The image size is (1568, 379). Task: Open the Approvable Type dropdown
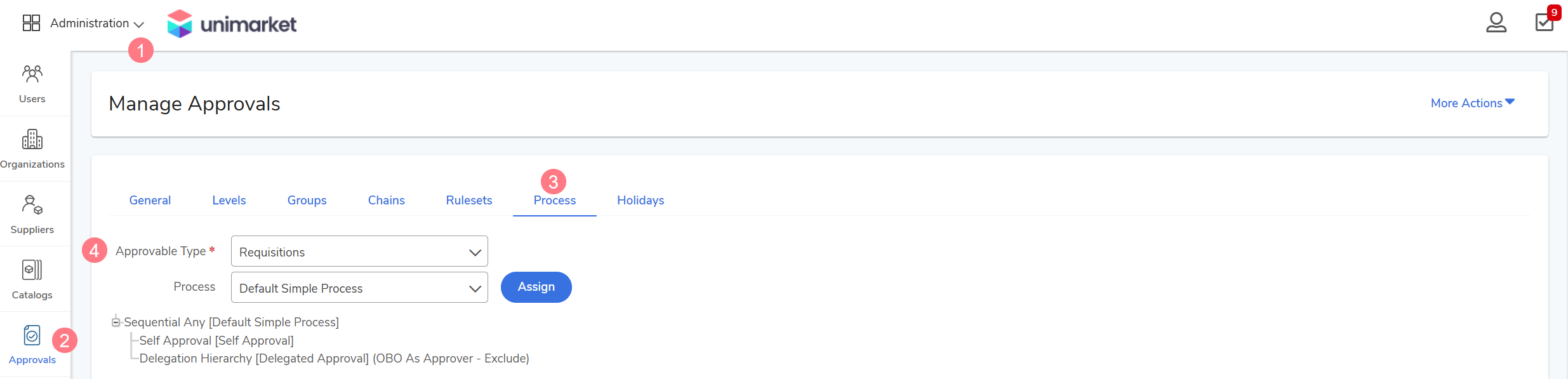[359, 252]
